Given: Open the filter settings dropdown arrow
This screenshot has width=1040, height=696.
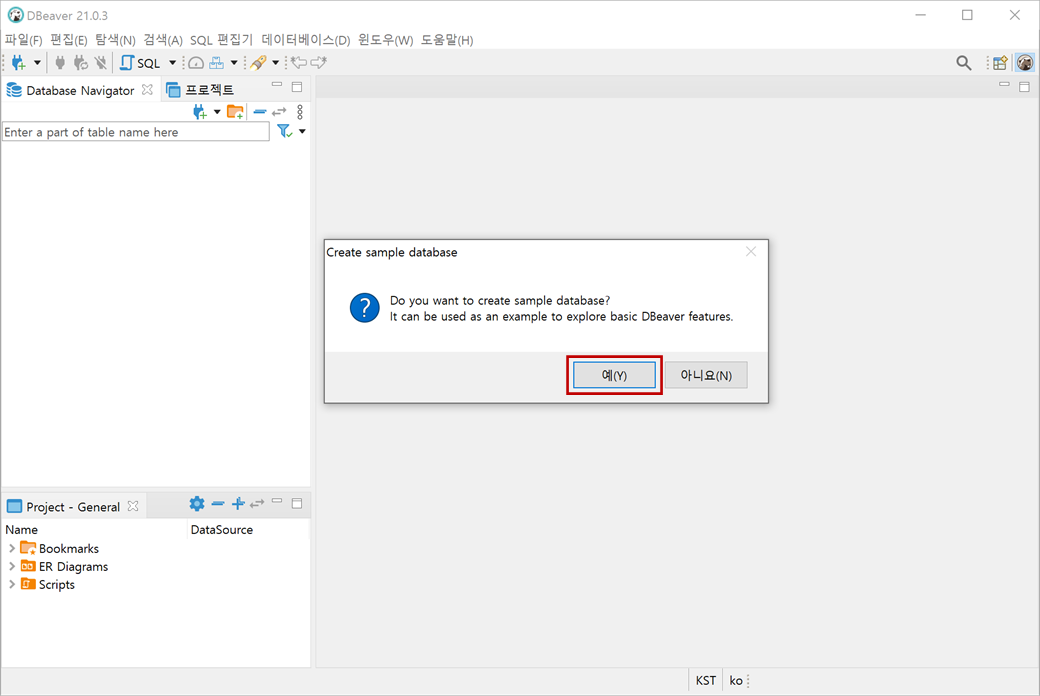Looking at the screenshot, I should point(302,131).
